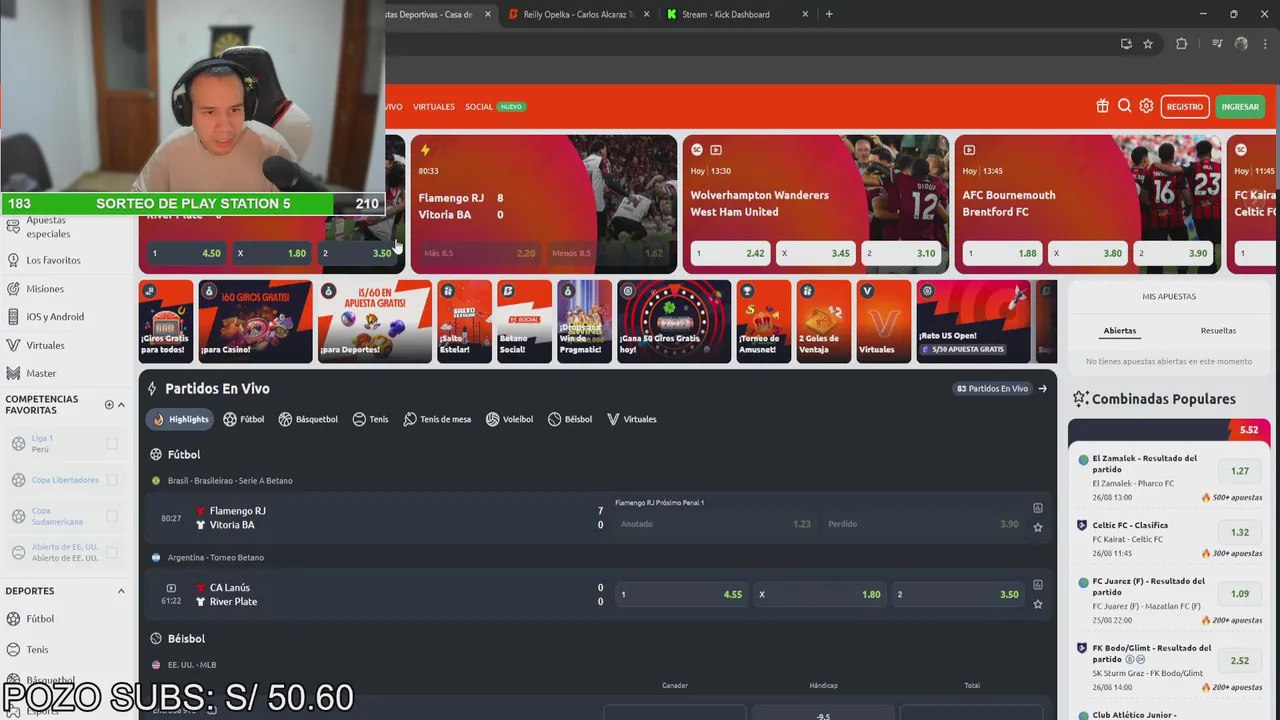1280x720 pixels.
Task: Open stats icon for CA Lanús match
Action: point(1038,585)
